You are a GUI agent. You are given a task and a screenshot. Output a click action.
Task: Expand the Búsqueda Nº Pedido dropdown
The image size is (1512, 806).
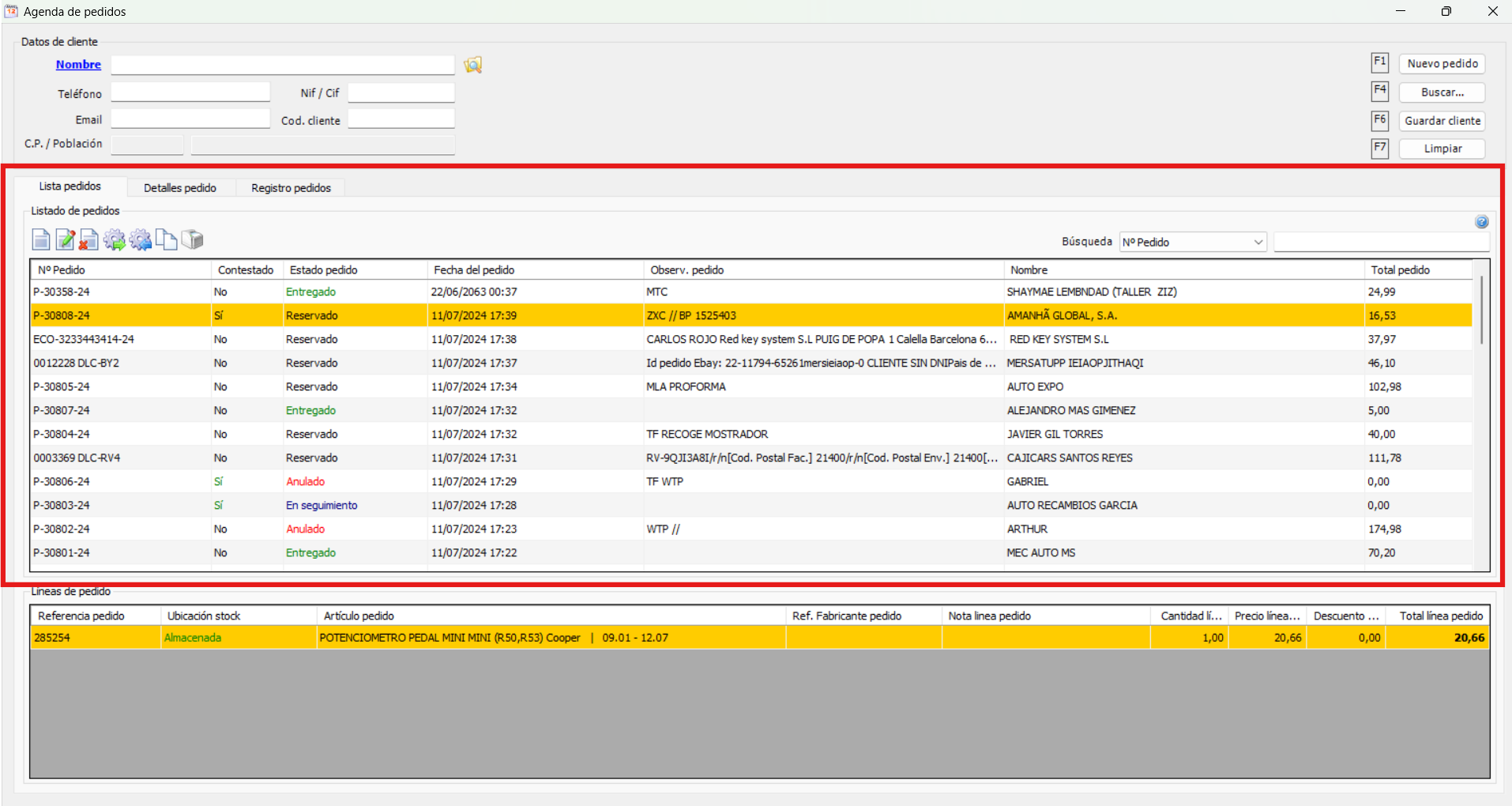pyautogui.click(x=1258, y=243)
